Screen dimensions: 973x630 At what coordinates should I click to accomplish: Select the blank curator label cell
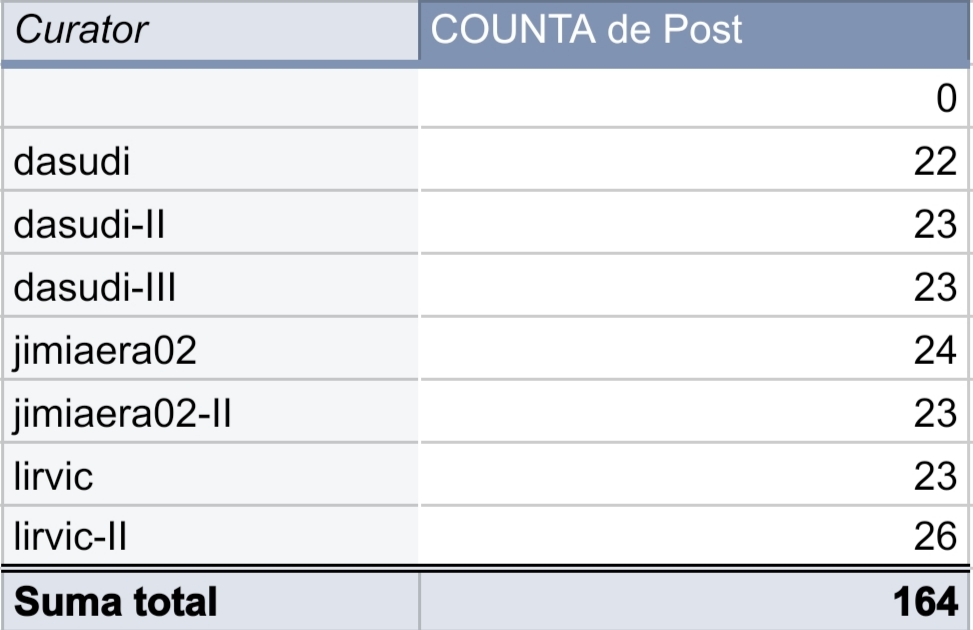pyautogui.click(x=210, y=98)
